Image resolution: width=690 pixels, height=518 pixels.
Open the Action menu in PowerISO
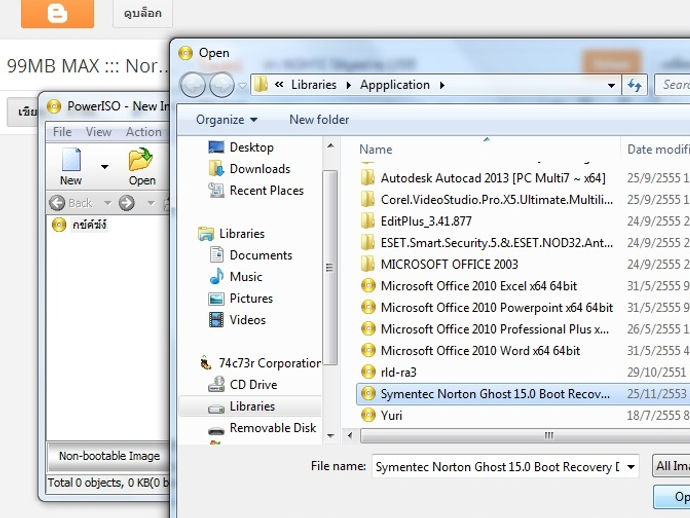tap(143, 132)
